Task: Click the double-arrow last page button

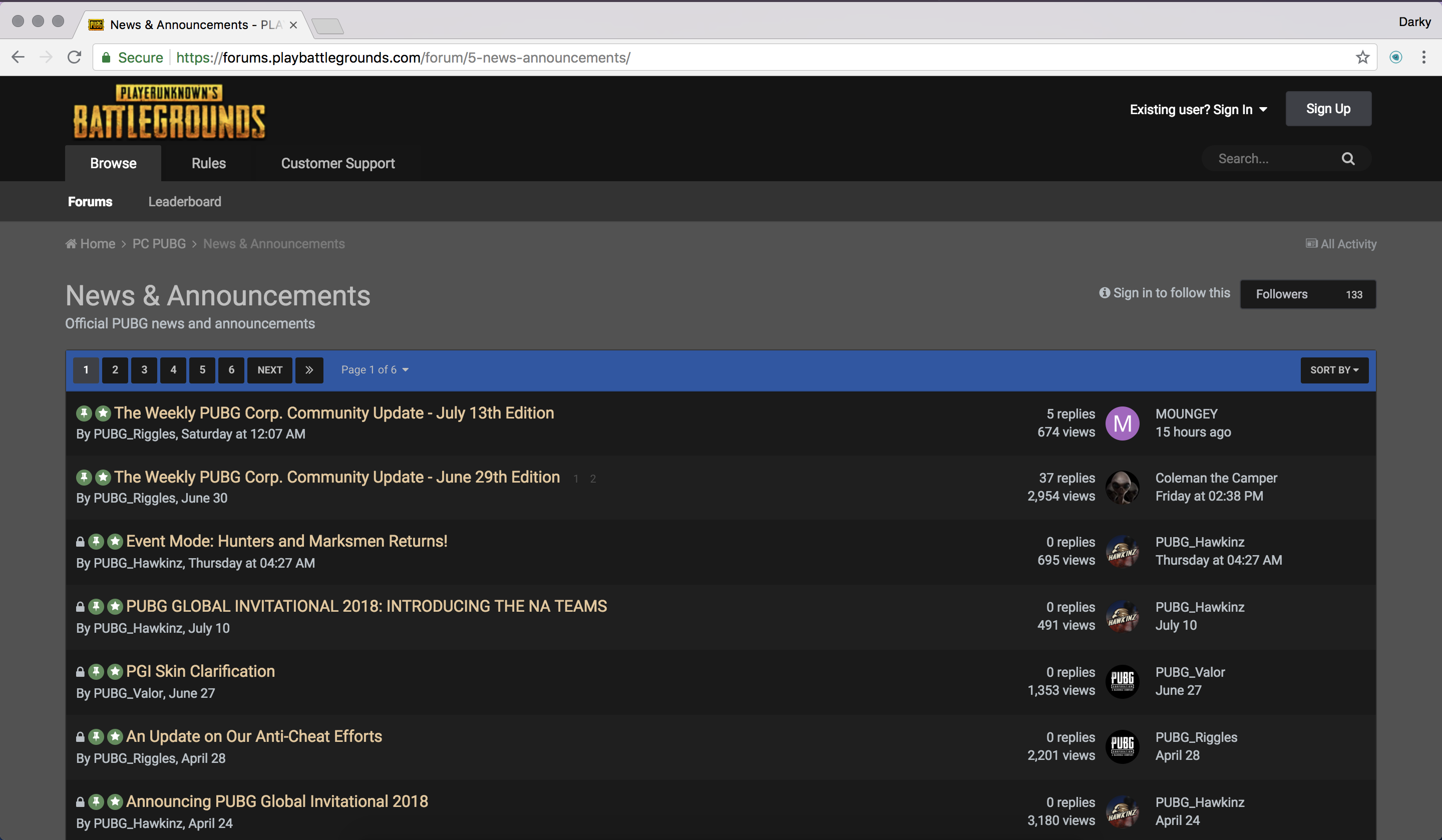Action: click(309, 369)
